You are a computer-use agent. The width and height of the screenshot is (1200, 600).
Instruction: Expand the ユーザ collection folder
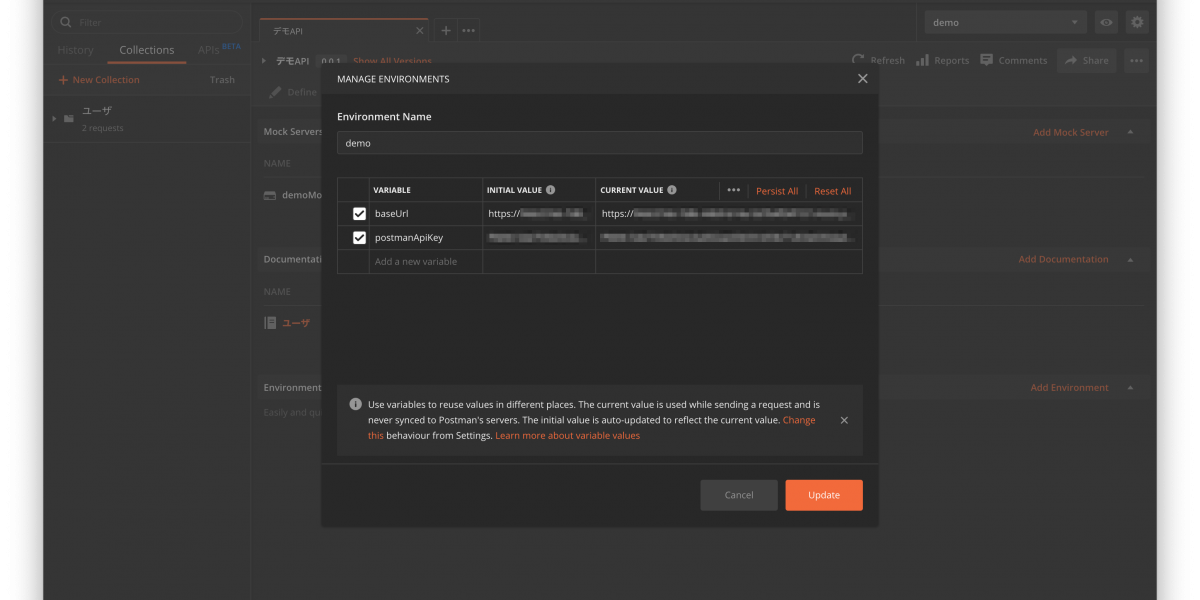[x=54, y=119]
